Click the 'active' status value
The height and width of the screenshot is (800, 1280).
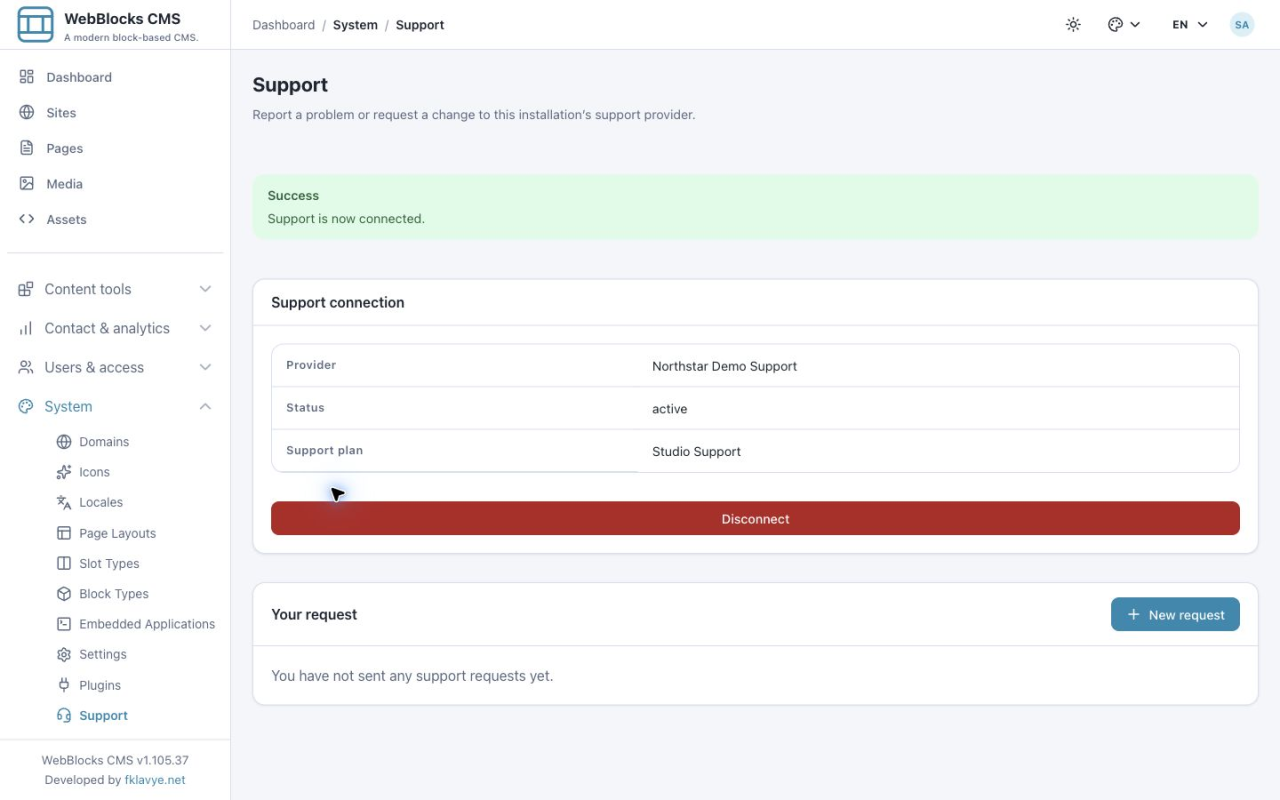tap(669, 409)
